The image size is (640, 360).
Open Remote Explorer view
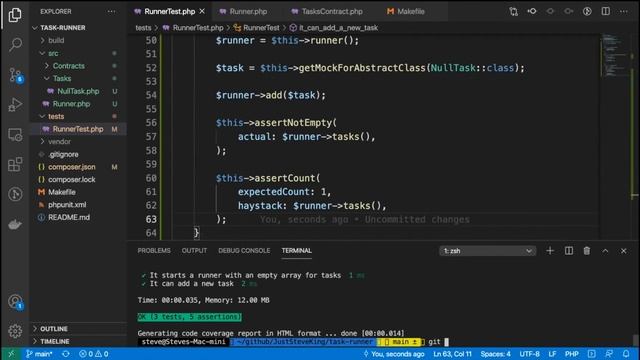click(x=15, y=135)
